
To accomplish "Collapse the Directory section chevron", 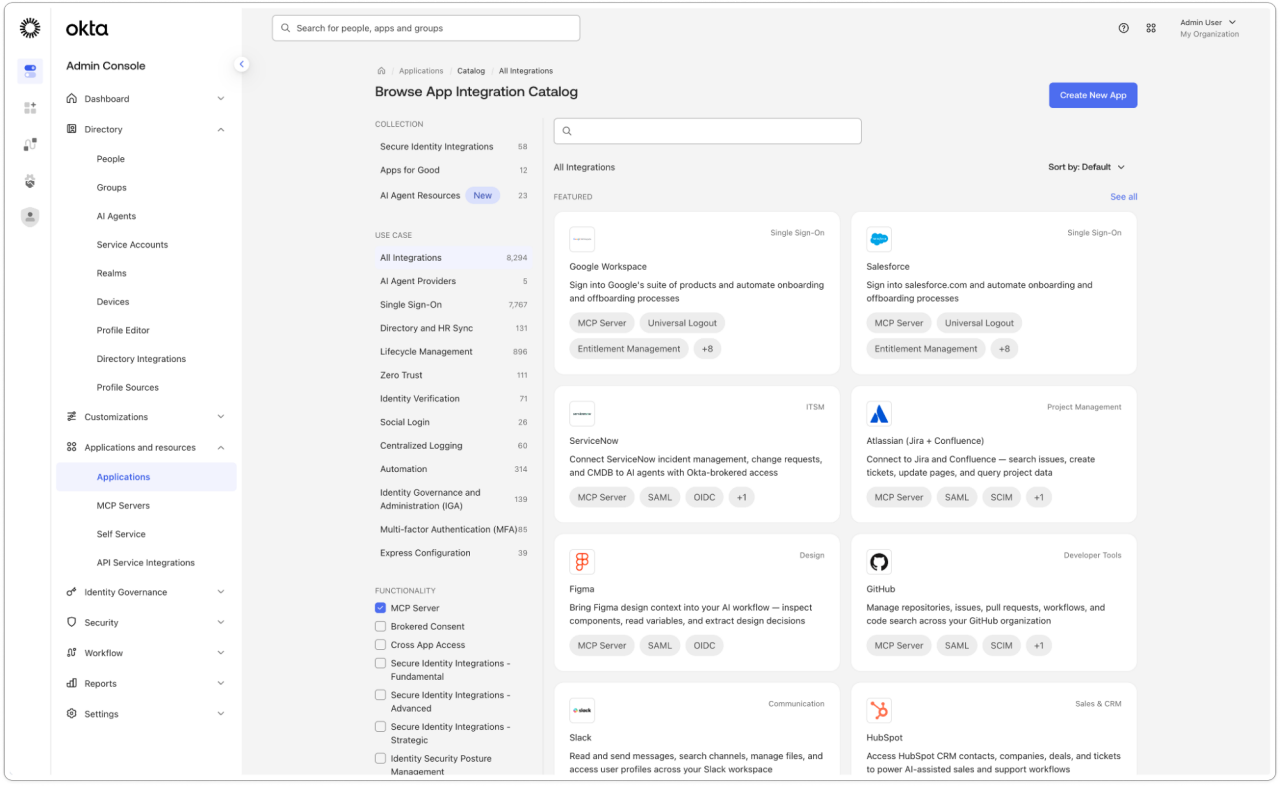I will (x=221, y=129).
